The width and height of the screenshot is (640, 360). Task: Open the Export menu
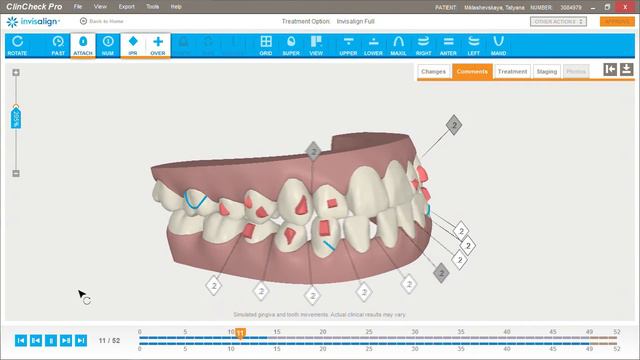coord(127,7)
